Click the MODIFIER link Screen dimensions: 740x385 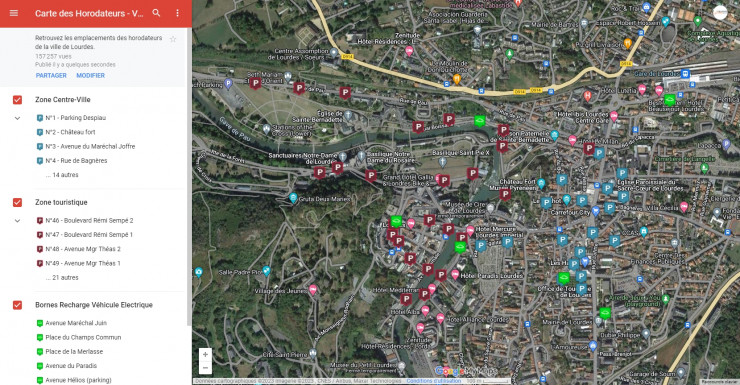click(91, 75)
